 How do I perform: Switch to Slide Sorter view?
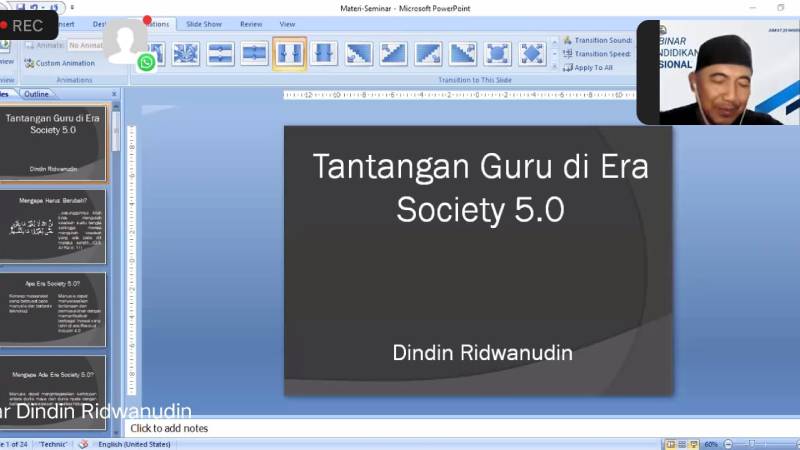coord(682,444)
